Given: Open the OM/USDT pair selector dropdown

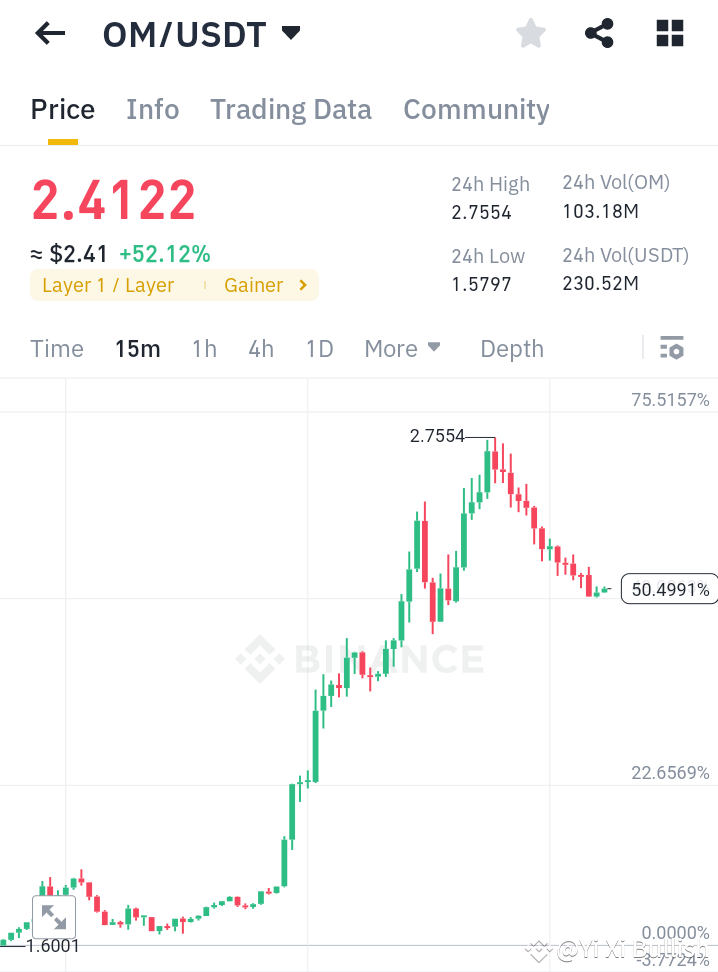Looking at the screenshot, I should pyautogui.click(x=289, y=33).
